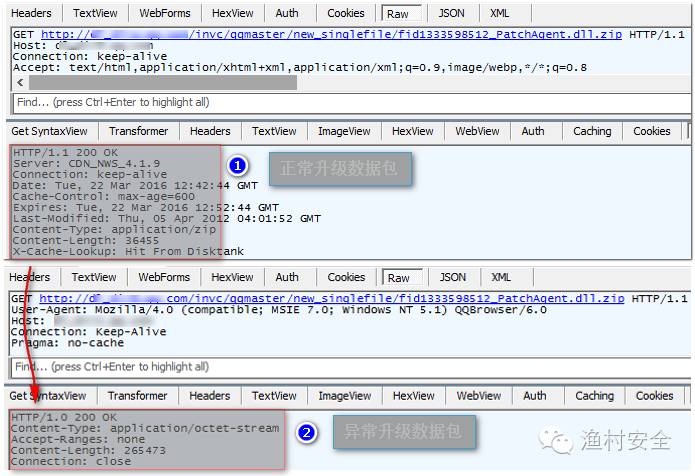695x476 pixels.
Task: Open PatchAgent.dll.zip URL in the QQBrowser request
Action: pyautogui.click(x=332, y=298)
